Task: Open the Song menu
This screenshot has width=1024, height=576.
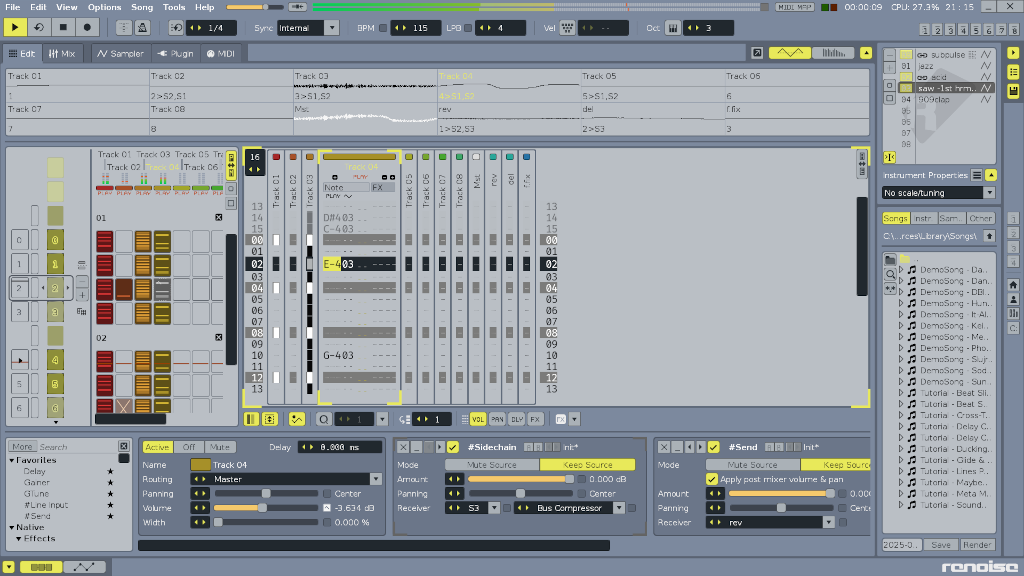Action: 142,7
